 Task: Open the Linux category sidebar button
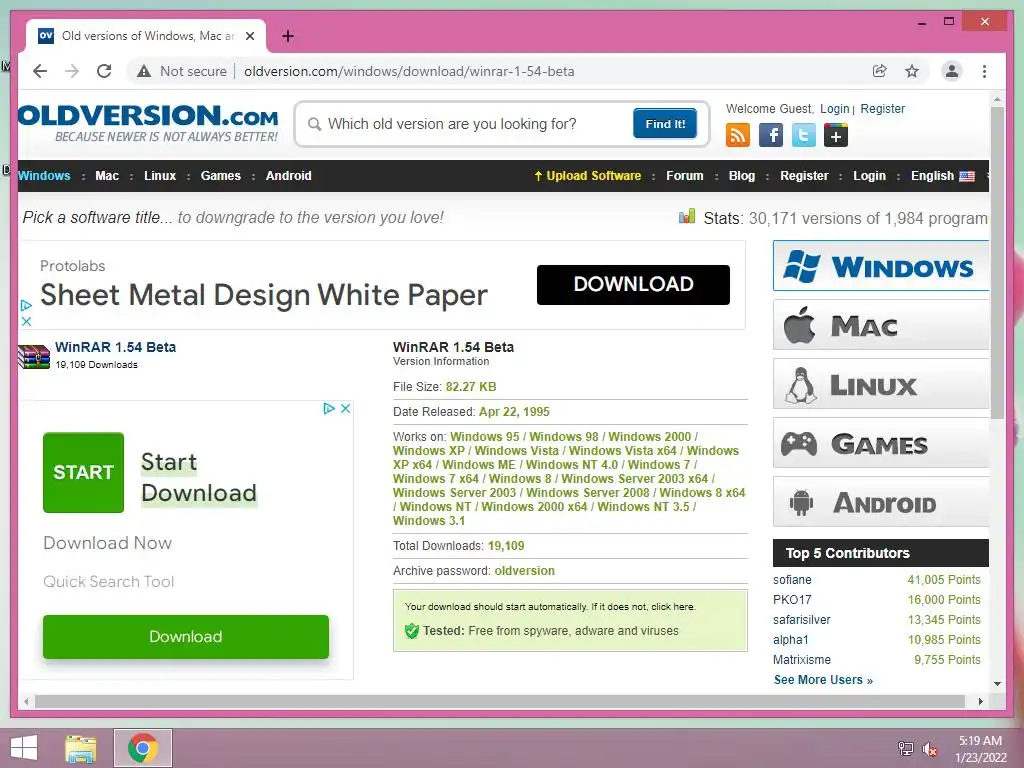(880, 384)
